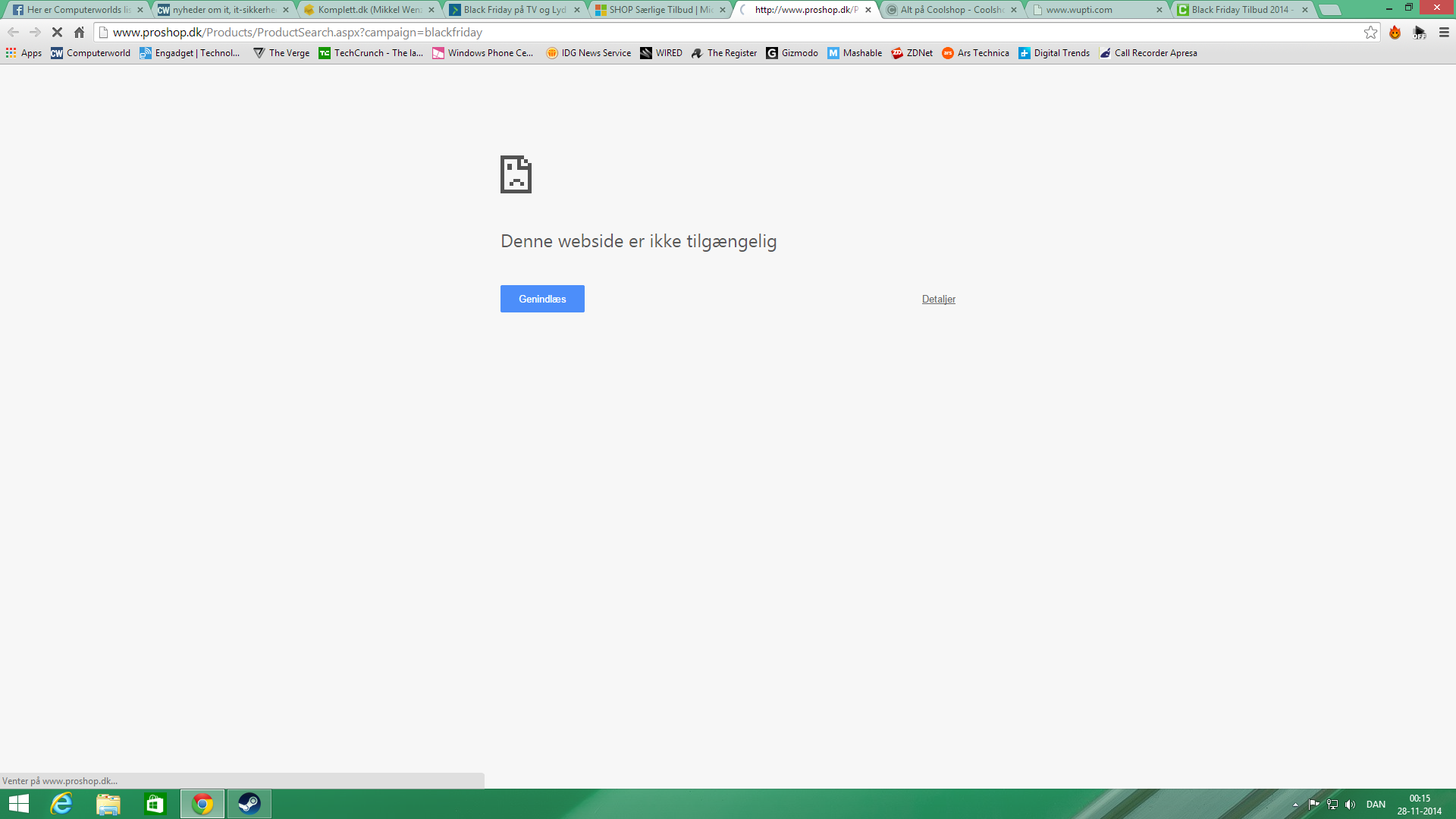The width and height of the screenshot is (1456, 819).
Task: Show hidden system tray icons
Action: 1295,805
